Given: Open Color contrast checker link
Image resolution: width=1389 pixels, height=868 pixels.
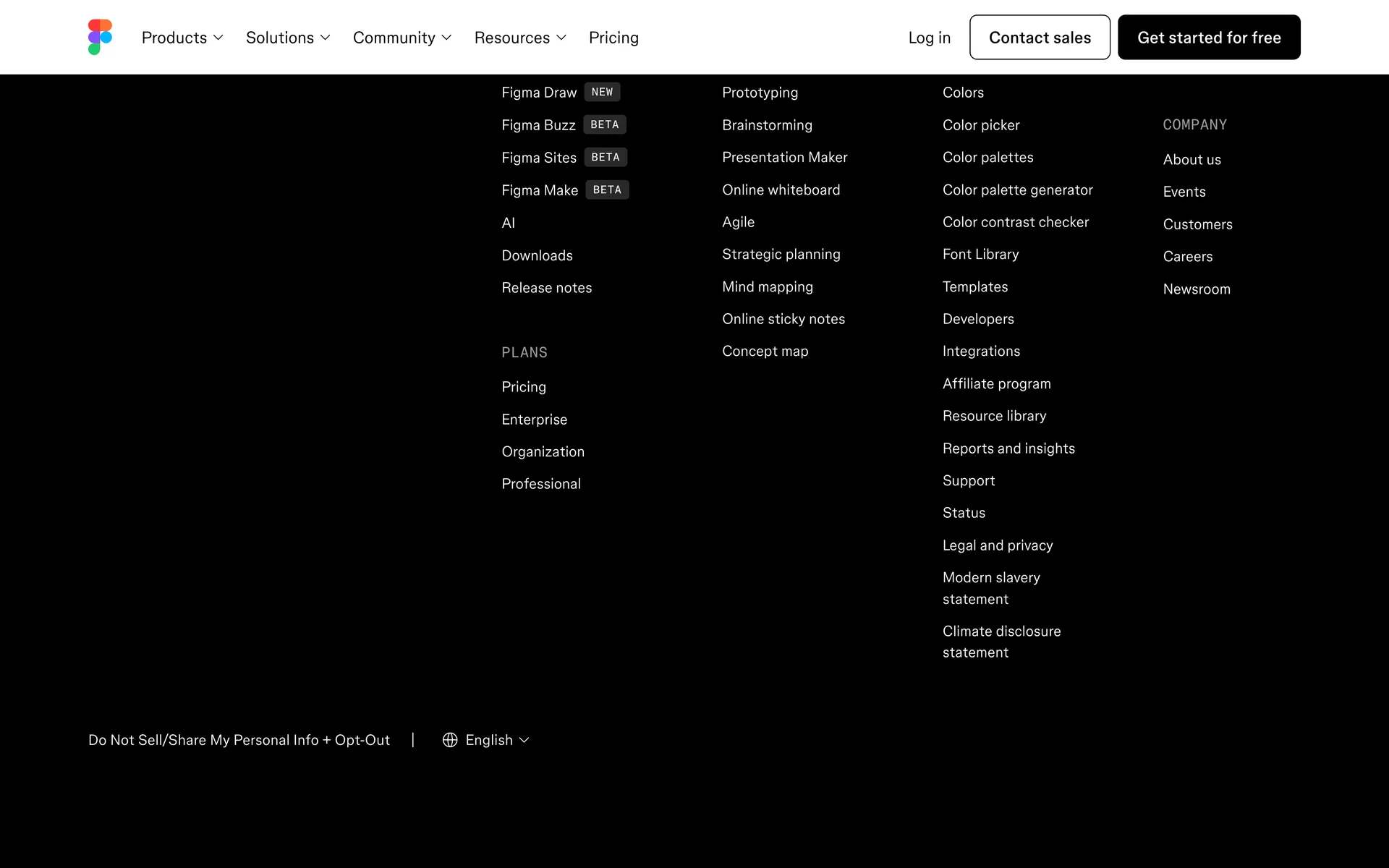Looking at the screenshot, I should [1015, 222].
